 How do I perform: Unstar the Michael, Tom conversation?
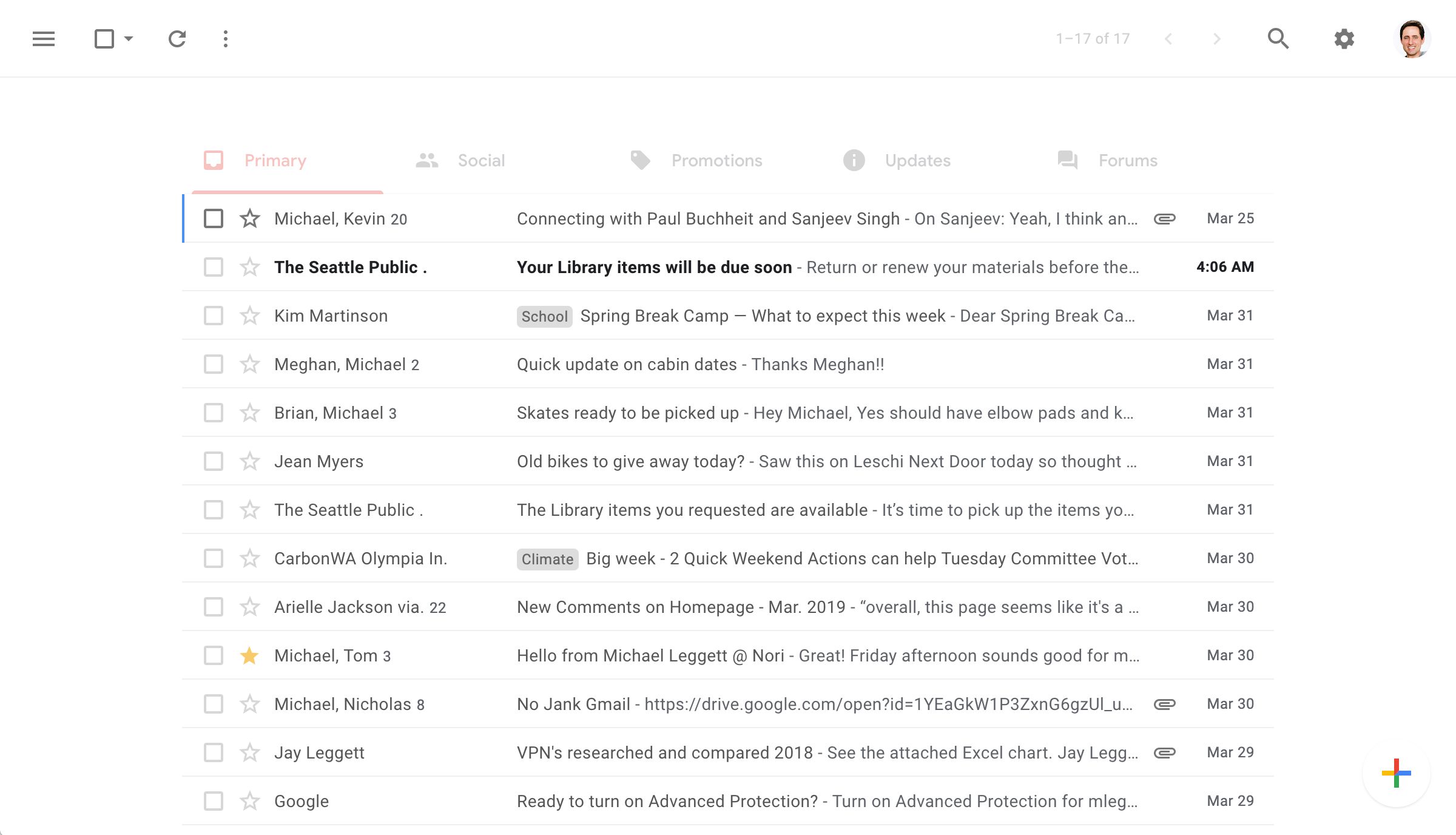249,655
